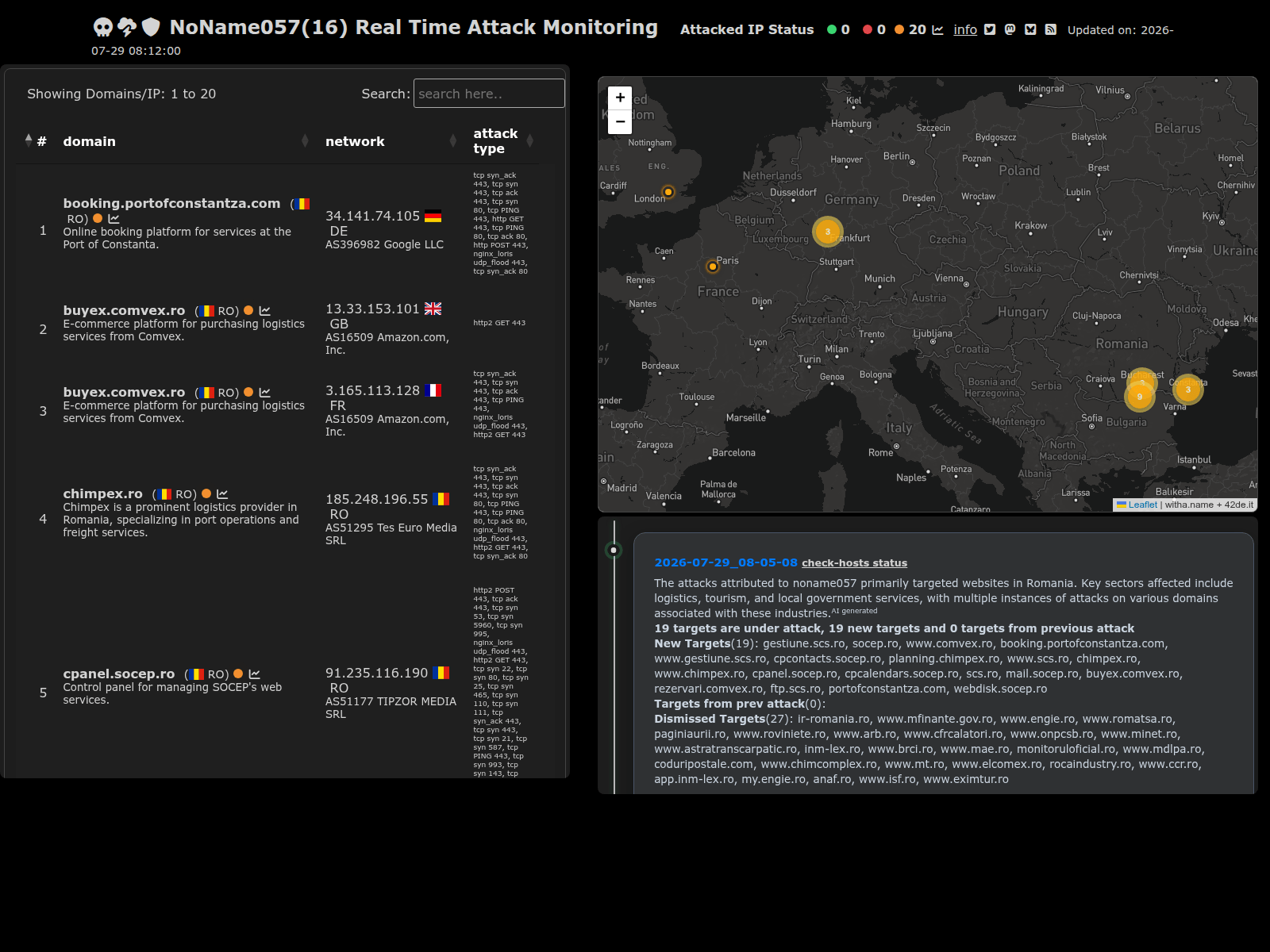1270x952 pixels.
Task: Click the text AS51295 Tes Euro Media SRL
Action: tap(391, 534)
